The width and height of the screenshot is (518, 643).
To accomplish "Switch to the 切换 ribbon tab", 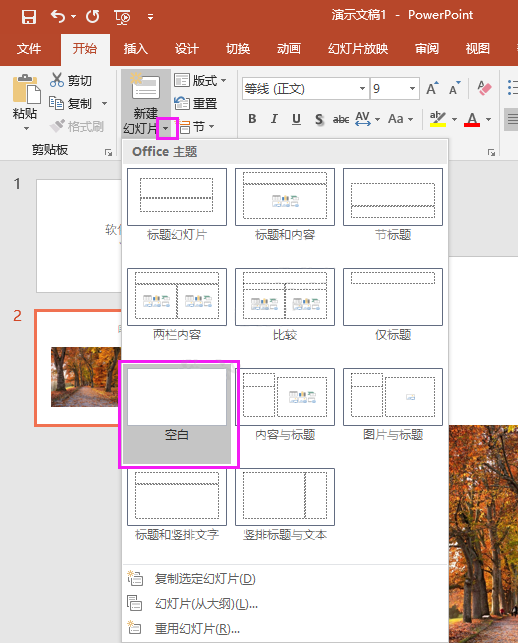I will (238, 49).
